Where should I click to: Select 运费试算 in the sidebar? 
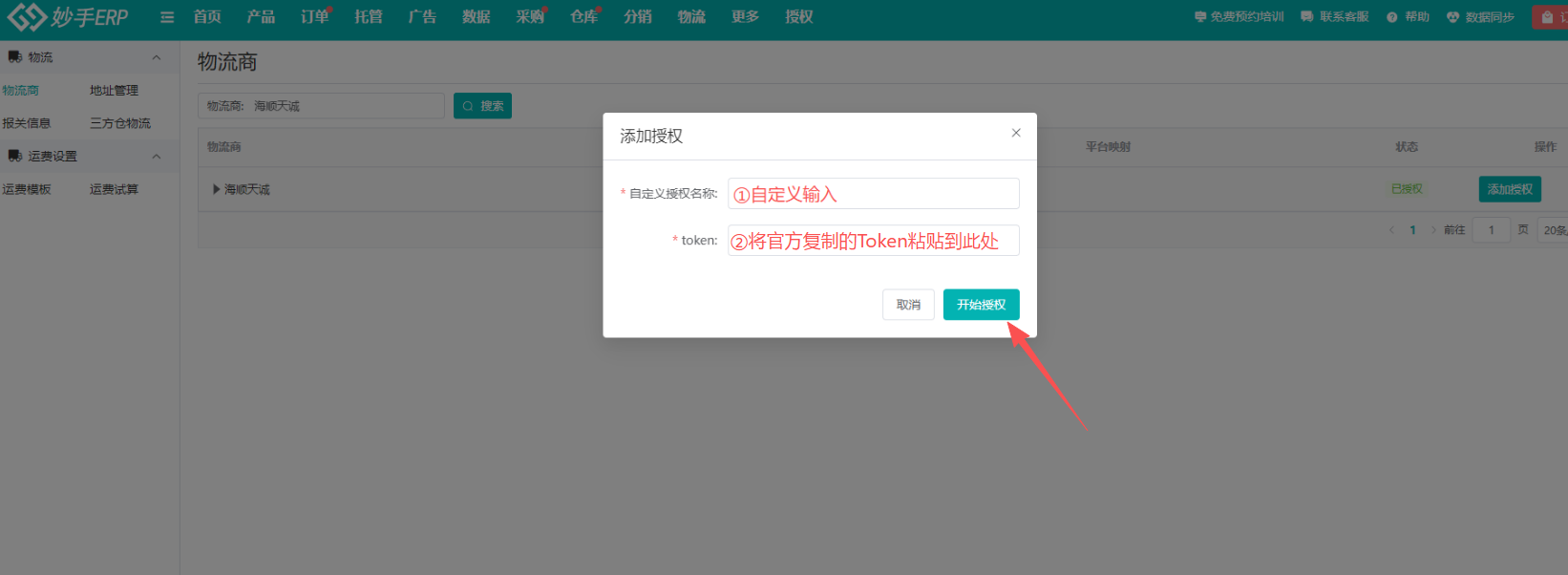pyautogui.click(x=114, y=189)
